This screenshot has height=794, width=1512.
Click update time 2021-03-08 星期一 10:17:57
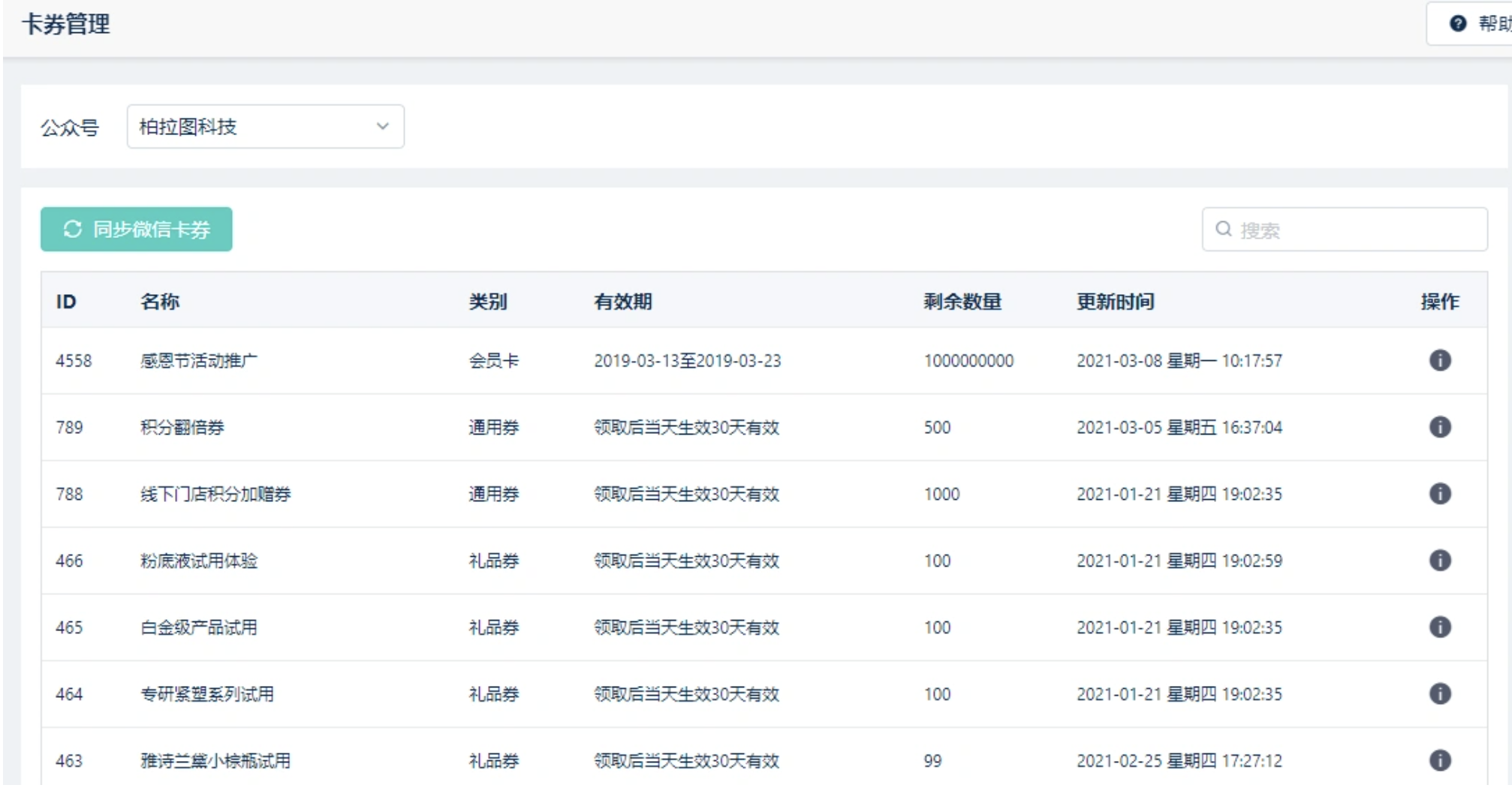tap(1179, 361)
